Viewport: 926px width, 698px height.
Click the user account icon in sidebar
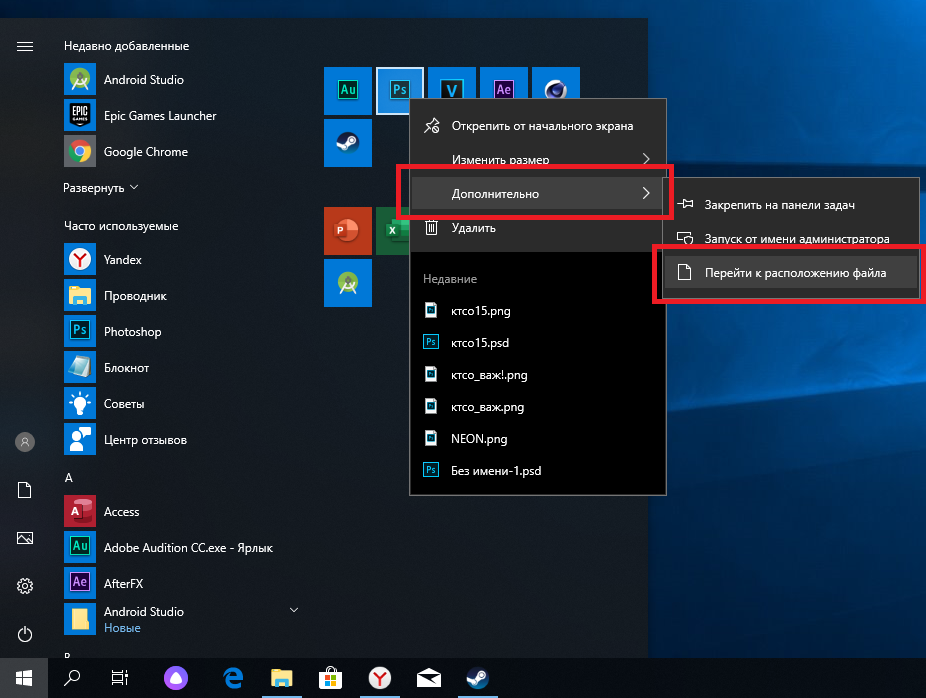click(x=25, y=442)
